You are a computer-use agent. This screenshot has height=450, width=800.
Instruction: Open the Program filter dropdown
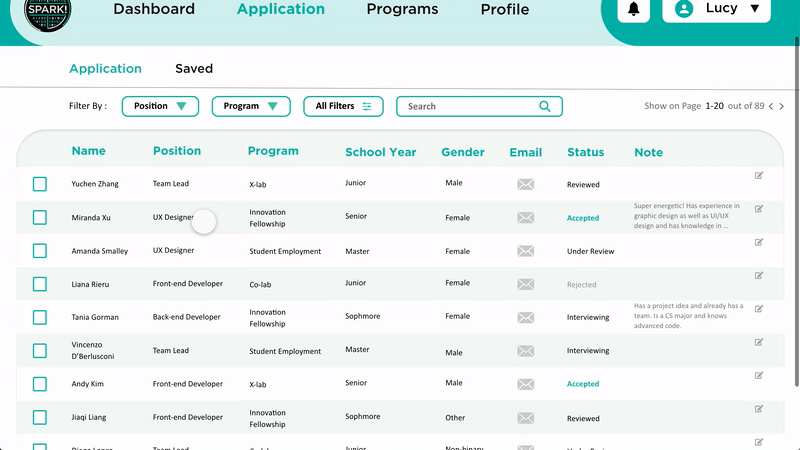tap(251, 106)
